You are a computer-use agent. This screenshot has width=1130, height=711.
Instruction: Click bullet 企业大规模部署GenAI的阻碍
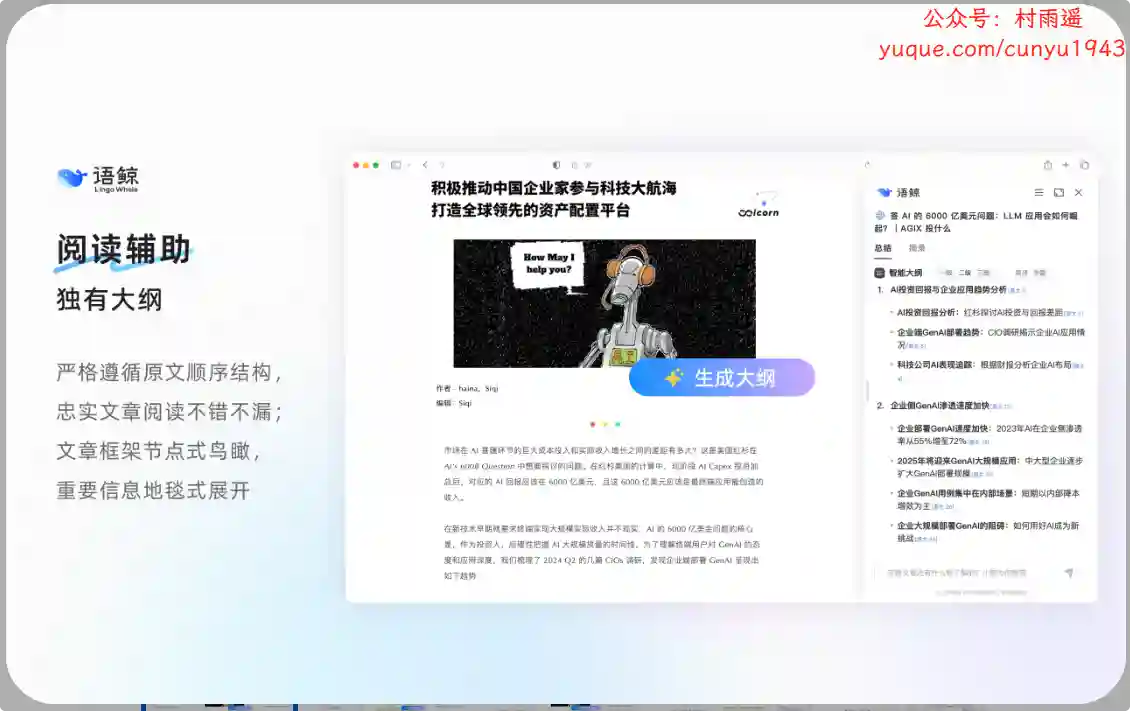pyautogui.click(x=953, y=526)
